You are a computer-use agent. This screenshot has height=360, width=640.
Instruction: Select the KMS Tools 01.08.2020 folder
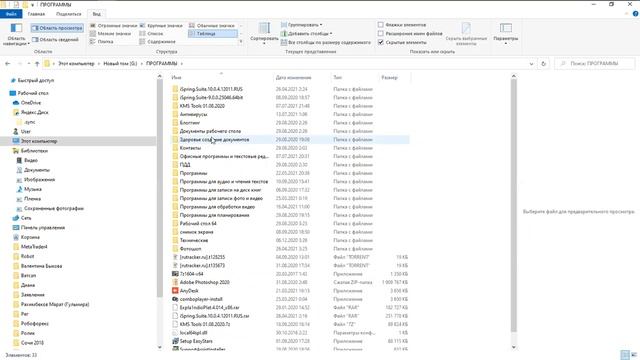tap(202, 106)
